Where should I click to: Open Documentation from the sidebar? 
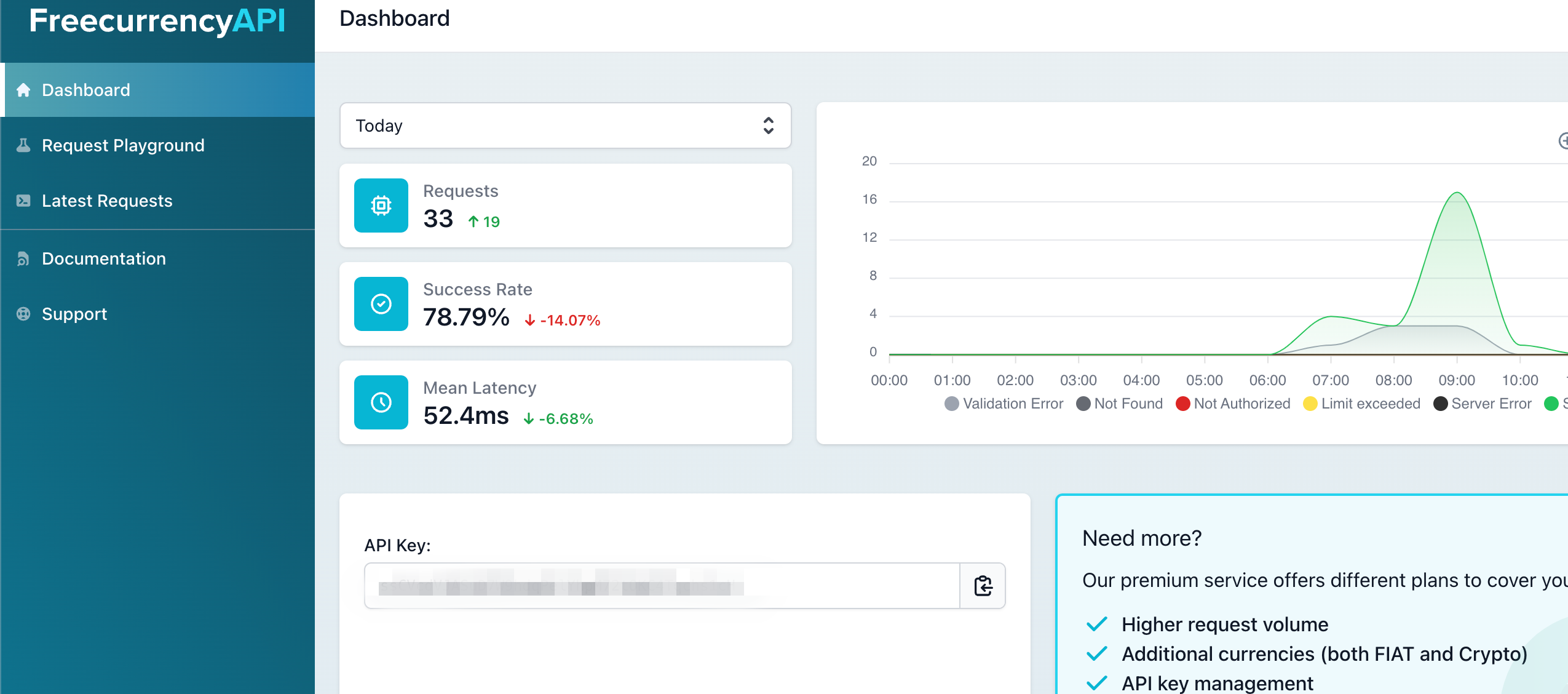[x=157, y=258]
